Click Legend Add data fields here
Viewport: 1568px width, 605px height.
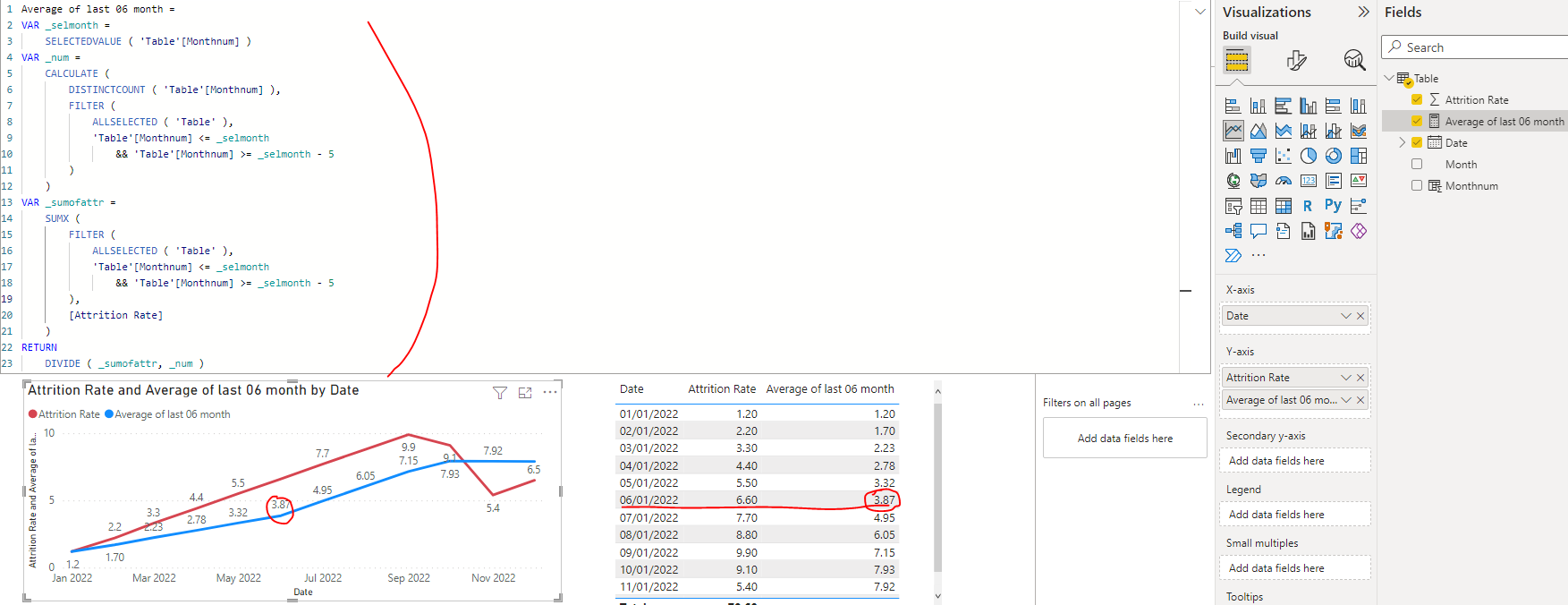(x=1295, y=514)
